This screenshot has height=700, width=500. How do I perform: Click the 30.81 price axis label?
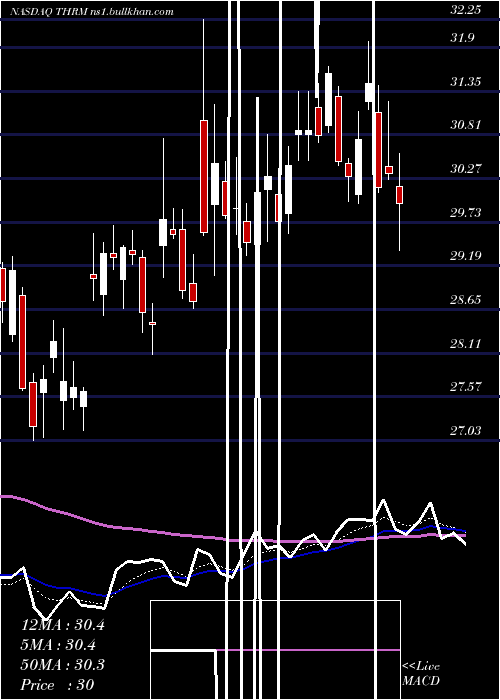(x=466, y=125)
